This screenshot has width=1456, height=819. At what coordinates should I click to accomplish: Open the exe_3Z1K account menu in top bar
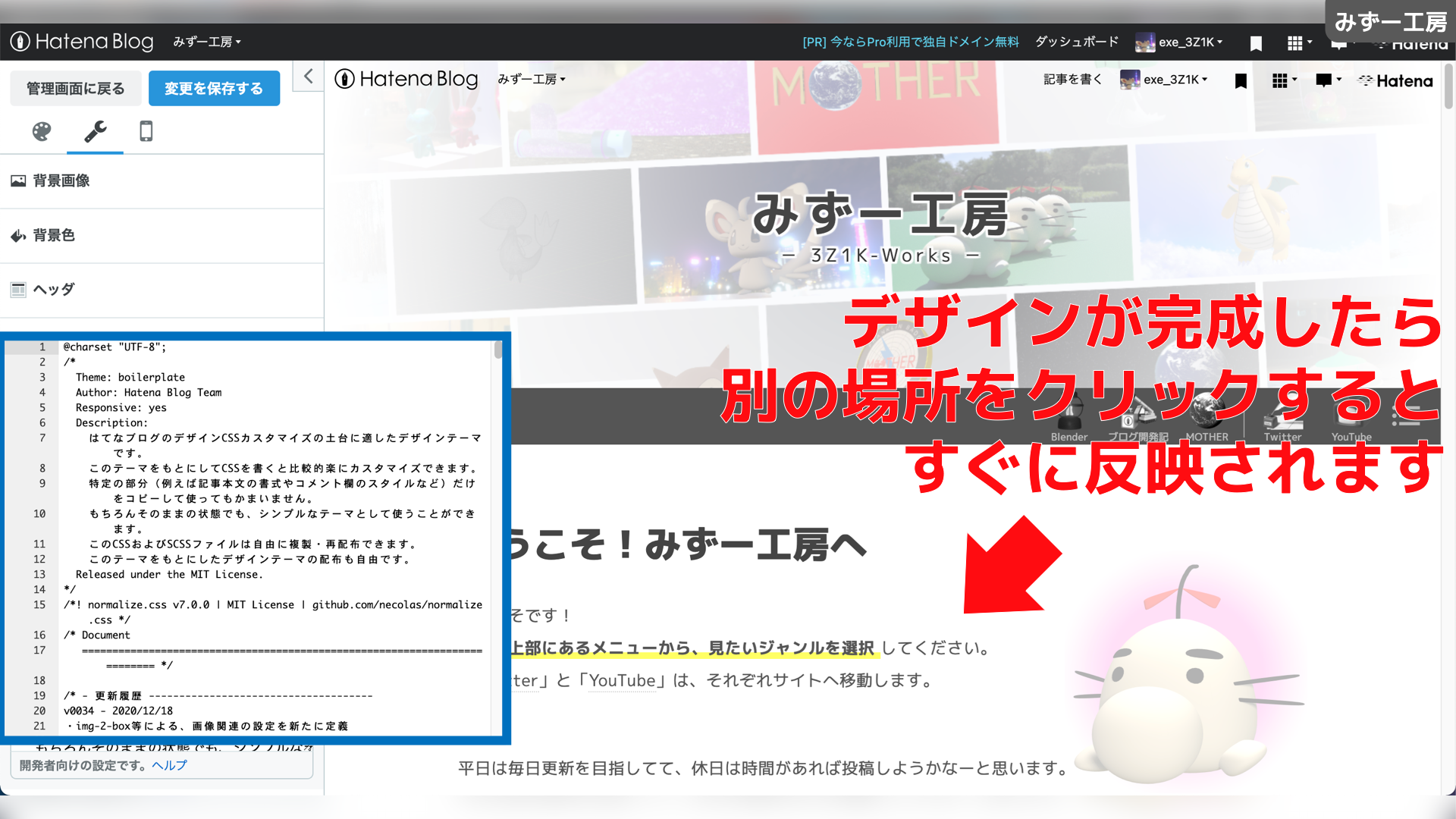(x=1179, y=42)
